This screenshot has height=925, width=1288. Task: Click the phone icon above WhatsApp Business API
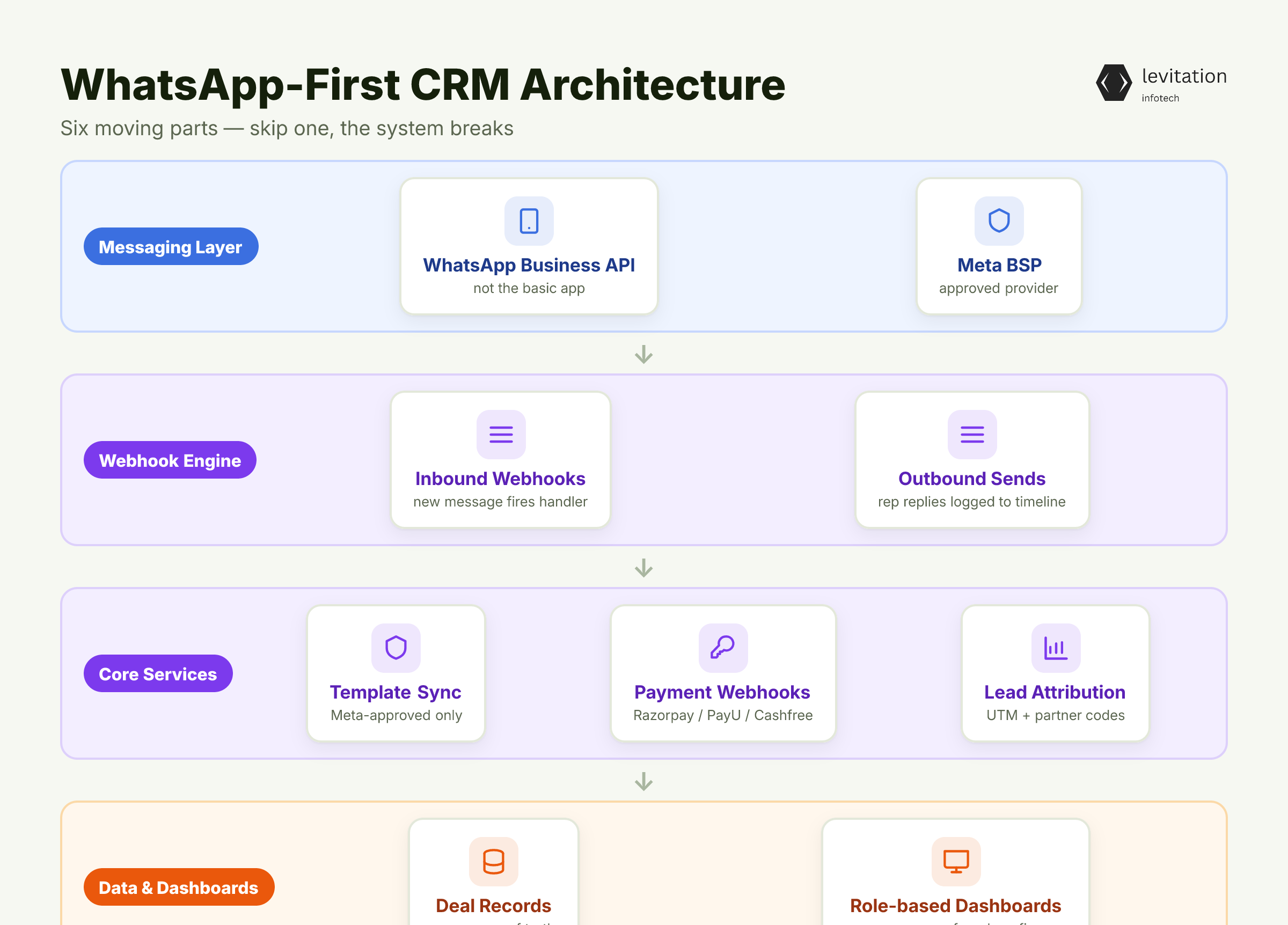pos(529,221)
